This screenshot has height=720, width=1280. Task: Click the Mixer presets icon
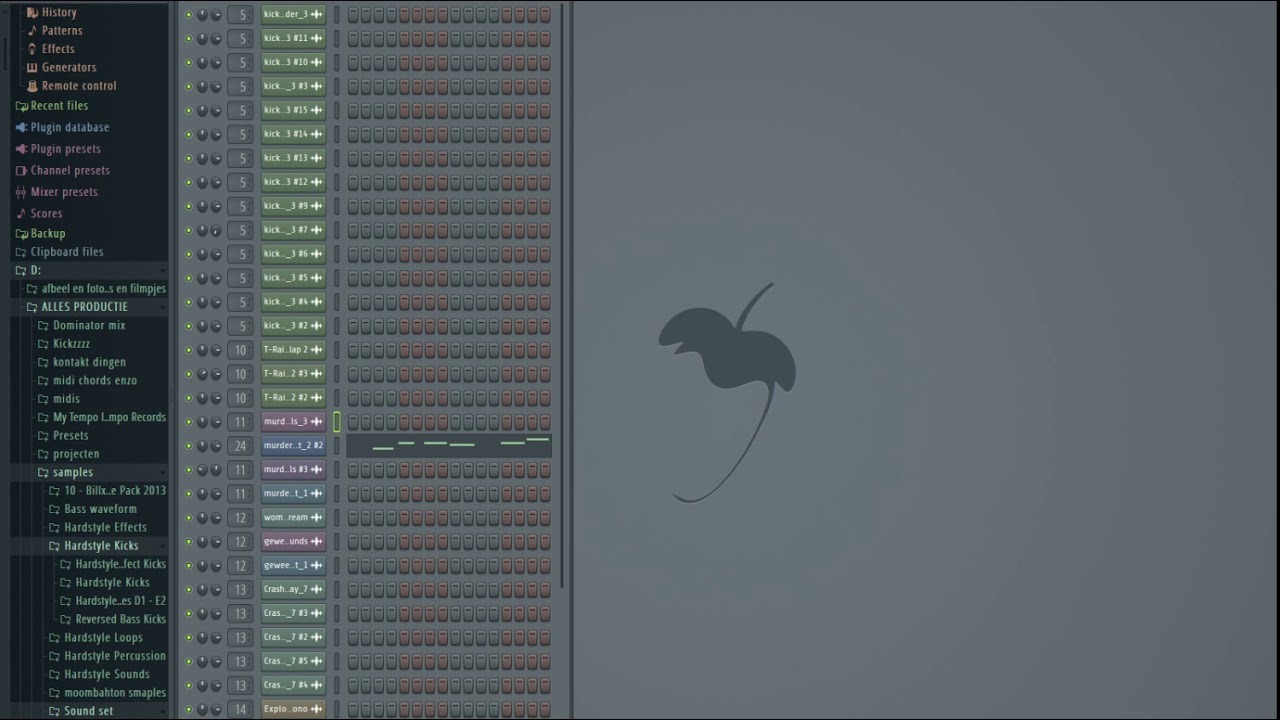click(x=21, y=192)
